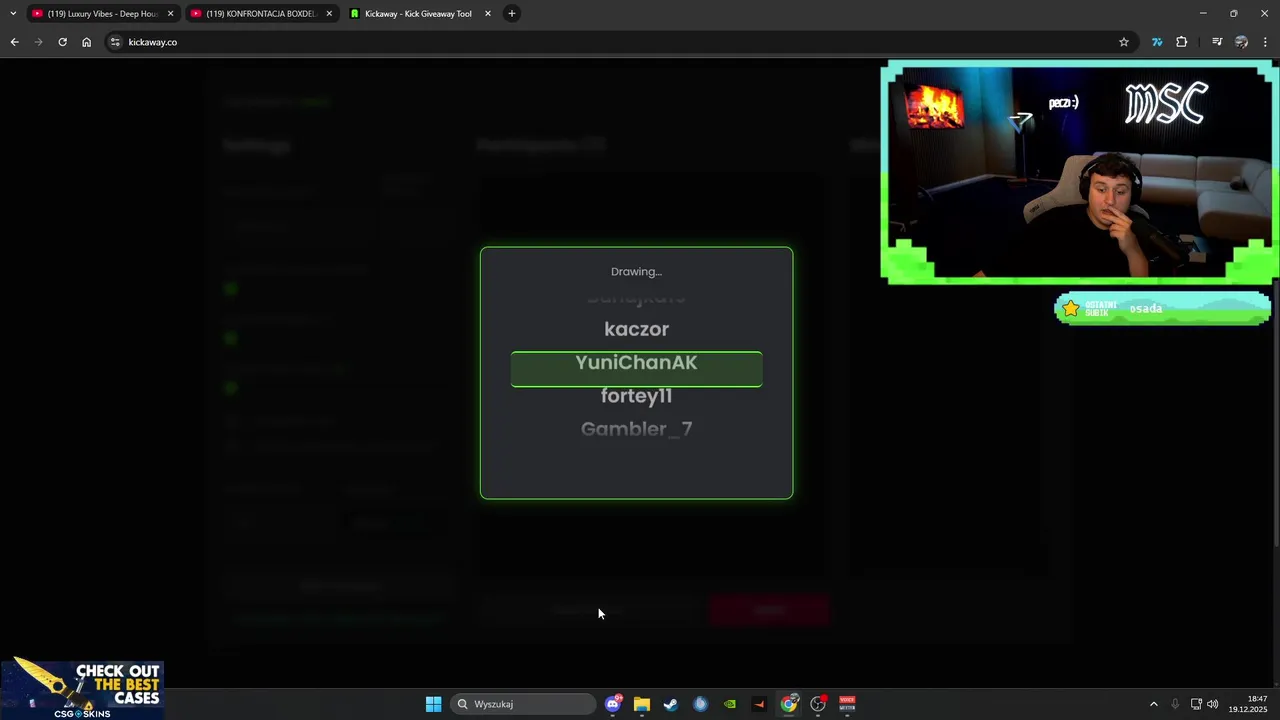Go back to the previous page

tap(14, 42)
